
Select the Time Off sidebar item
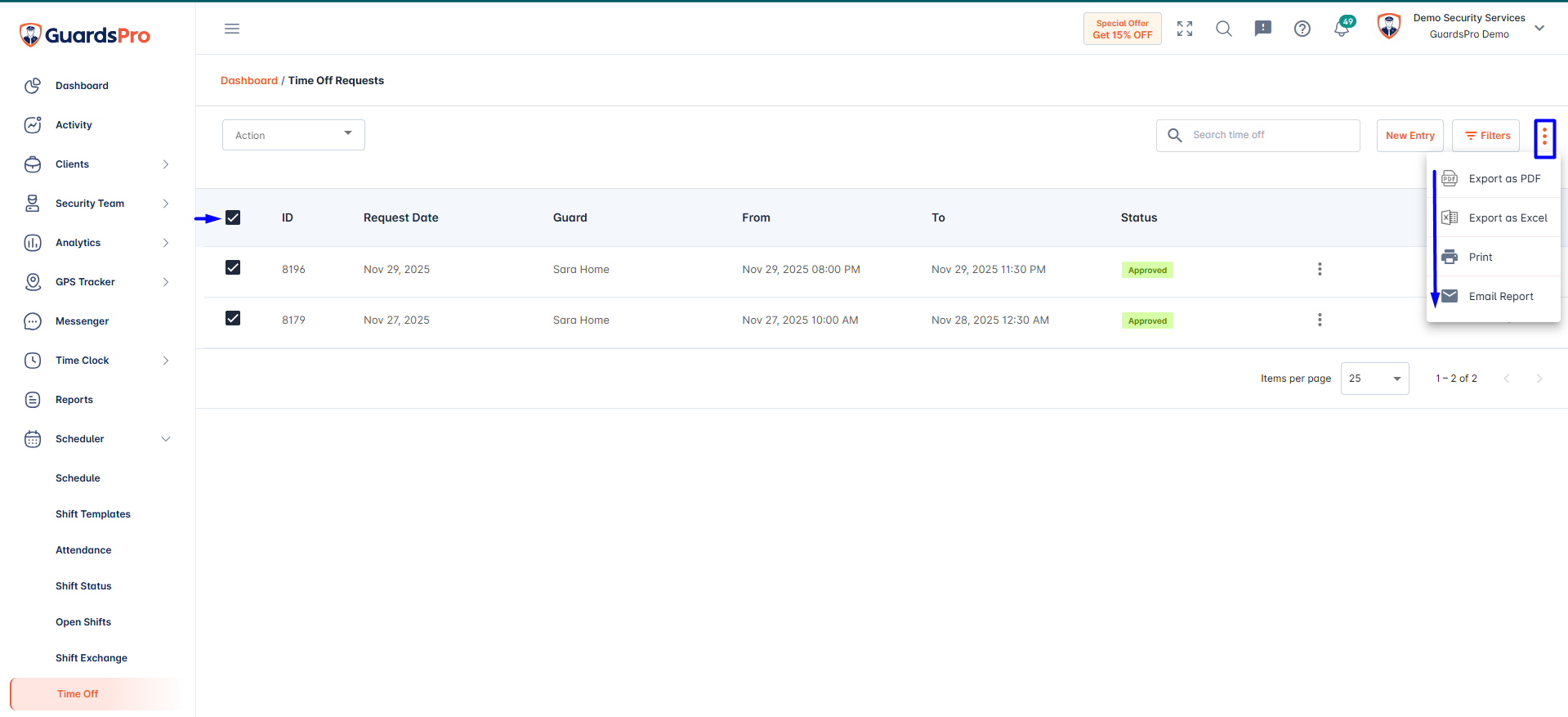click(x=96, y=694)
